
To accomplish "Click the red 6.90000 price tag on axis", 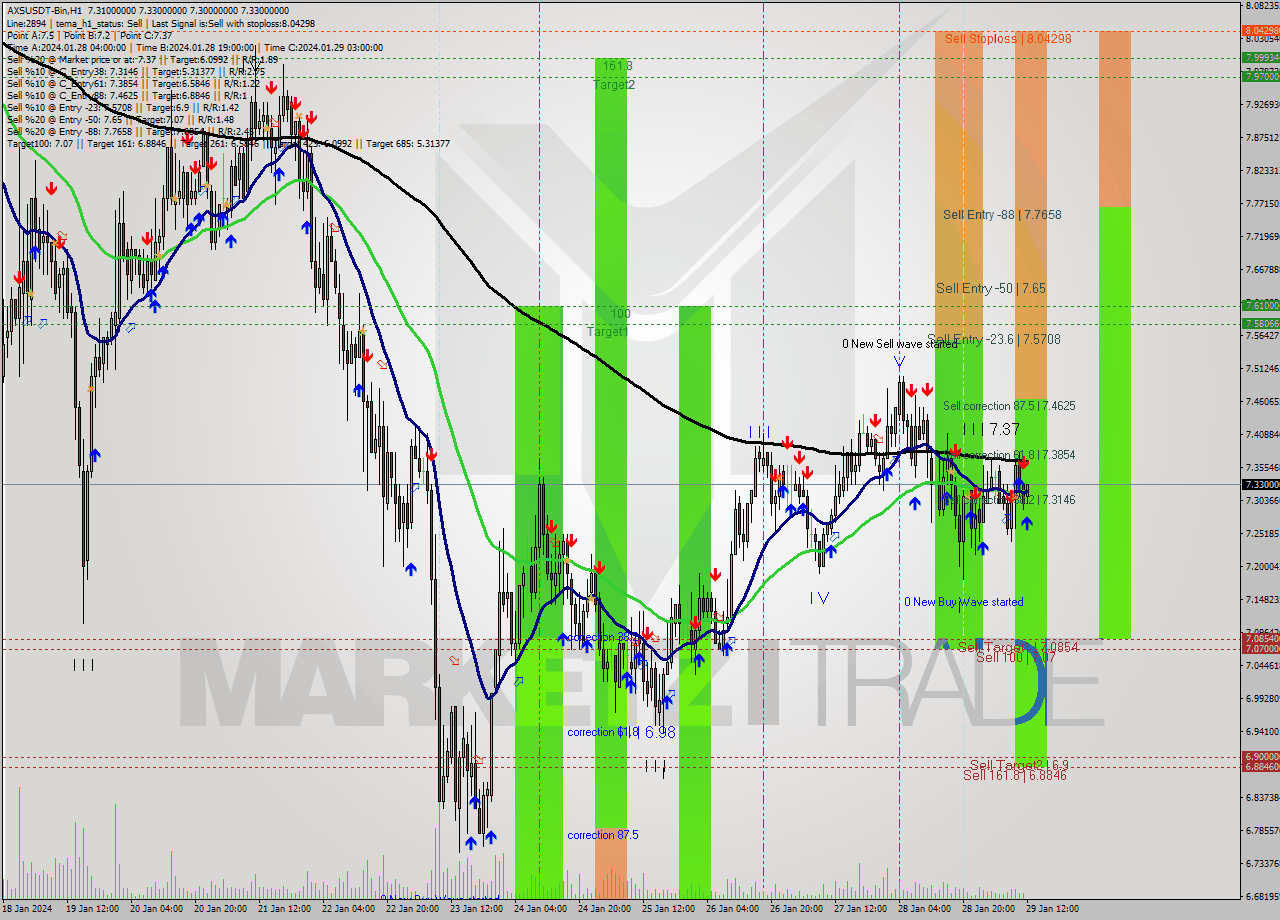I will coord(1260,757).
